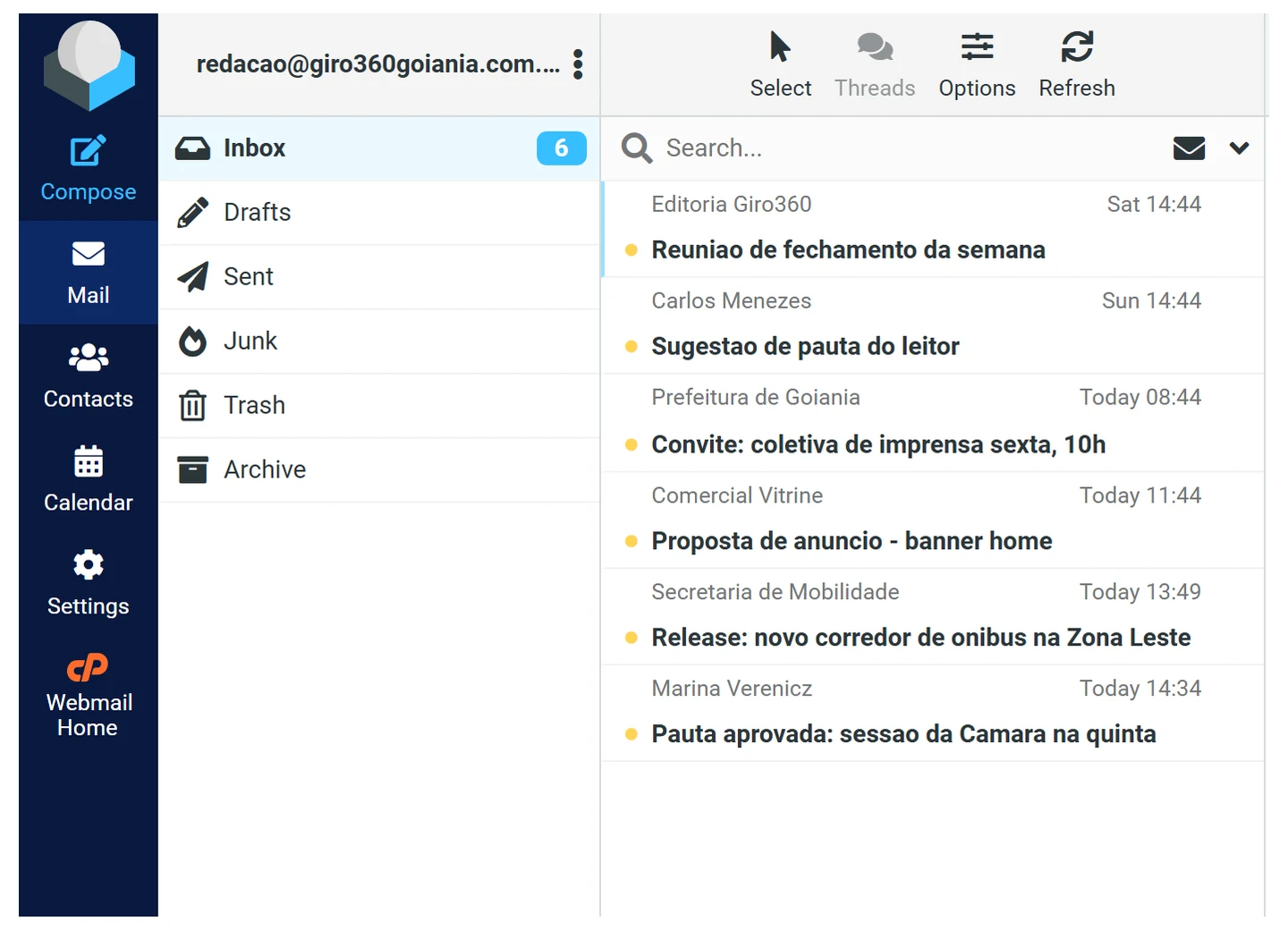Click the Inbox unread count badge
Image resolution: width=1288 pixels, height=930 pixels.
point(562,148)
